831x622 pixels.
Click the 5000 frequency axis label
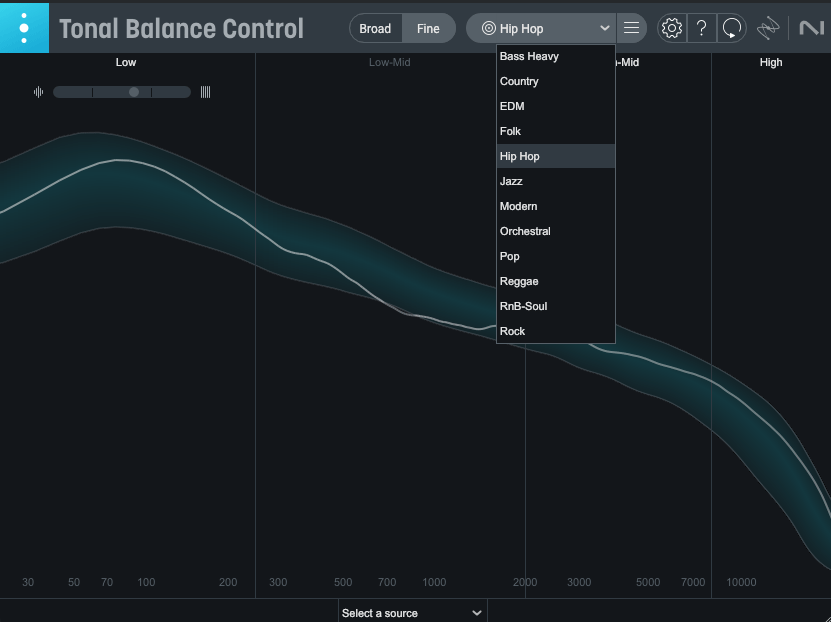(x=648, y=582)
